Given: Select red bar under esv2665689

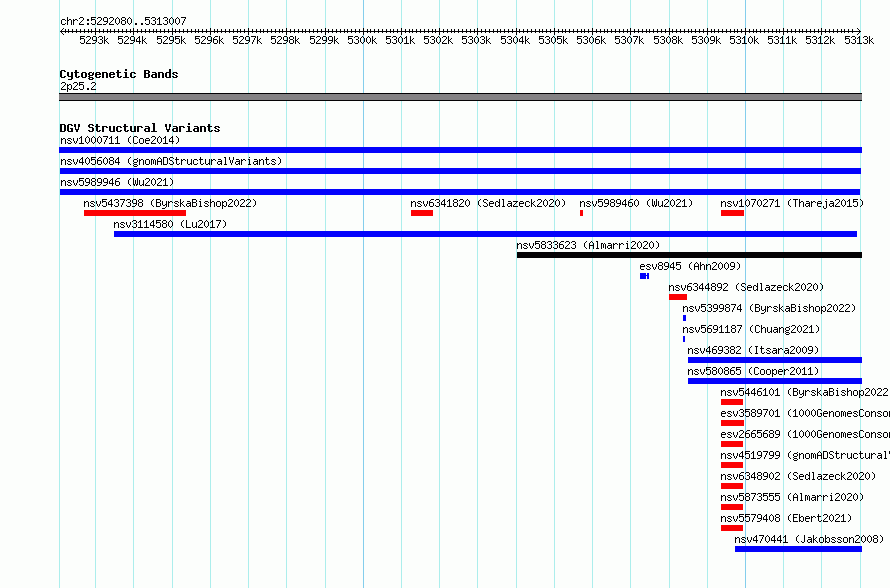Looking at the screenshot, I should point(732,444).
